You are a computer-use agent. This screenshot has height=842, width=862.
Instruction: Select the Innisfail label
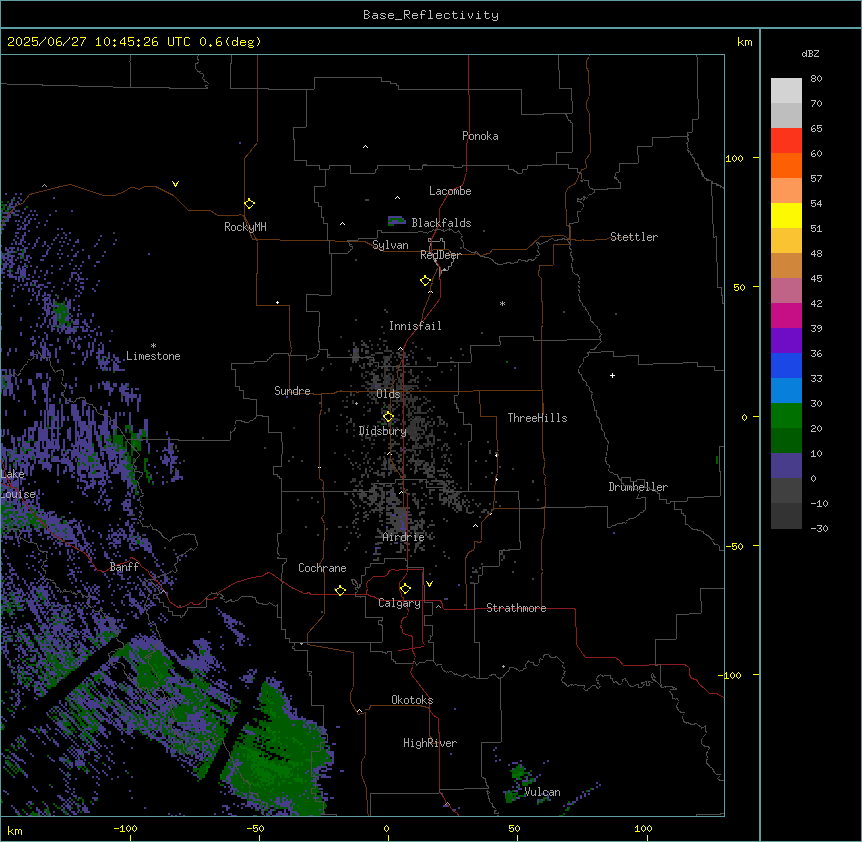415,326
